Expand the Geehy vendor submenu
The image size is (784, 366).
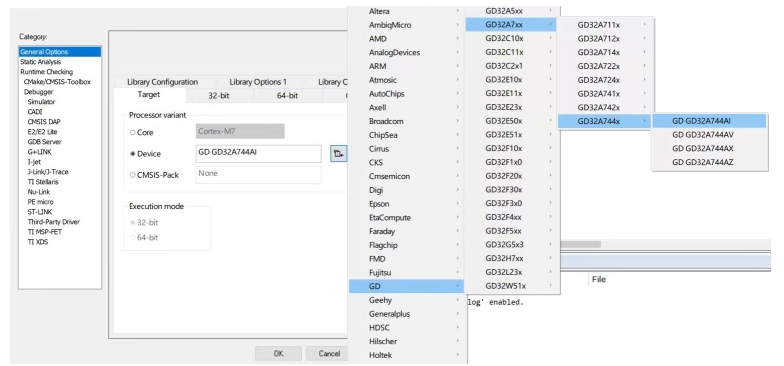point(406,300)
